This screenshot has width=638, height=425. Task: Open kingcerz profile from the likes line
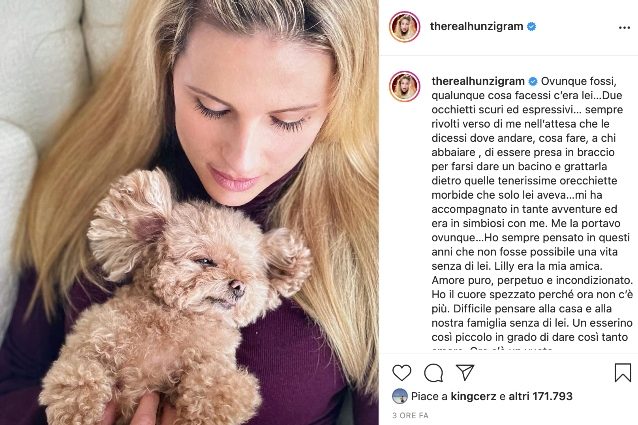pyautogui.click(x=473, y=396)
